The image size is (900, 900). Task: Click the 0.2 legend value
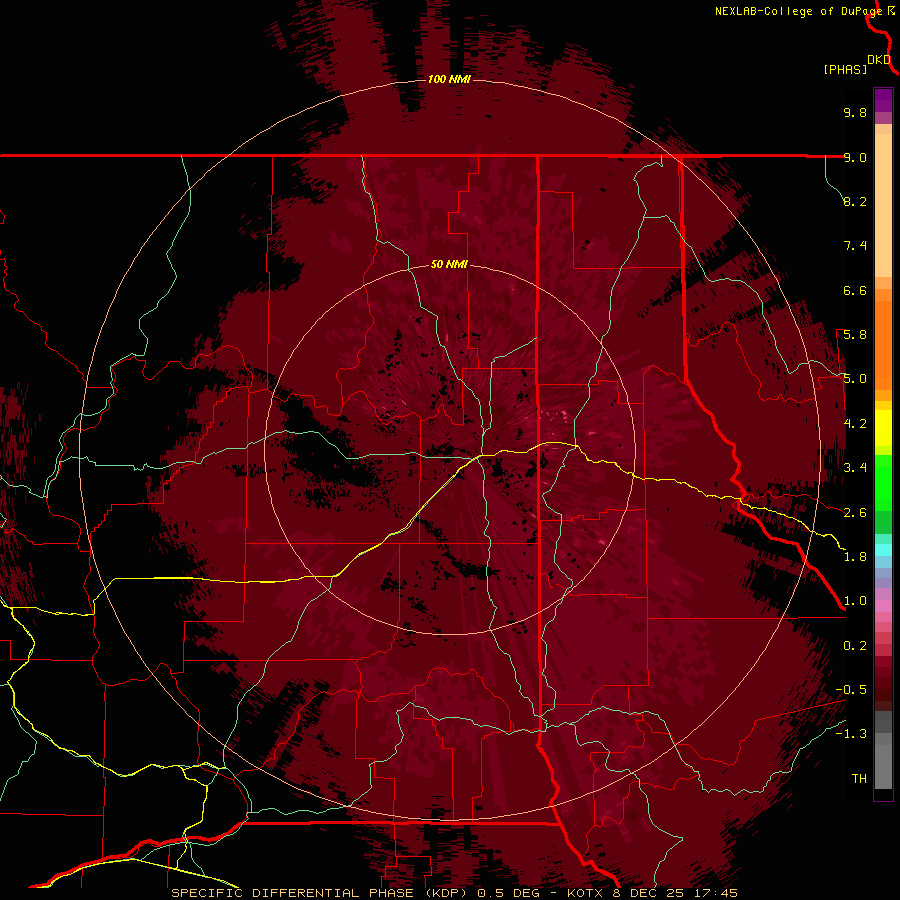(855, 646)
